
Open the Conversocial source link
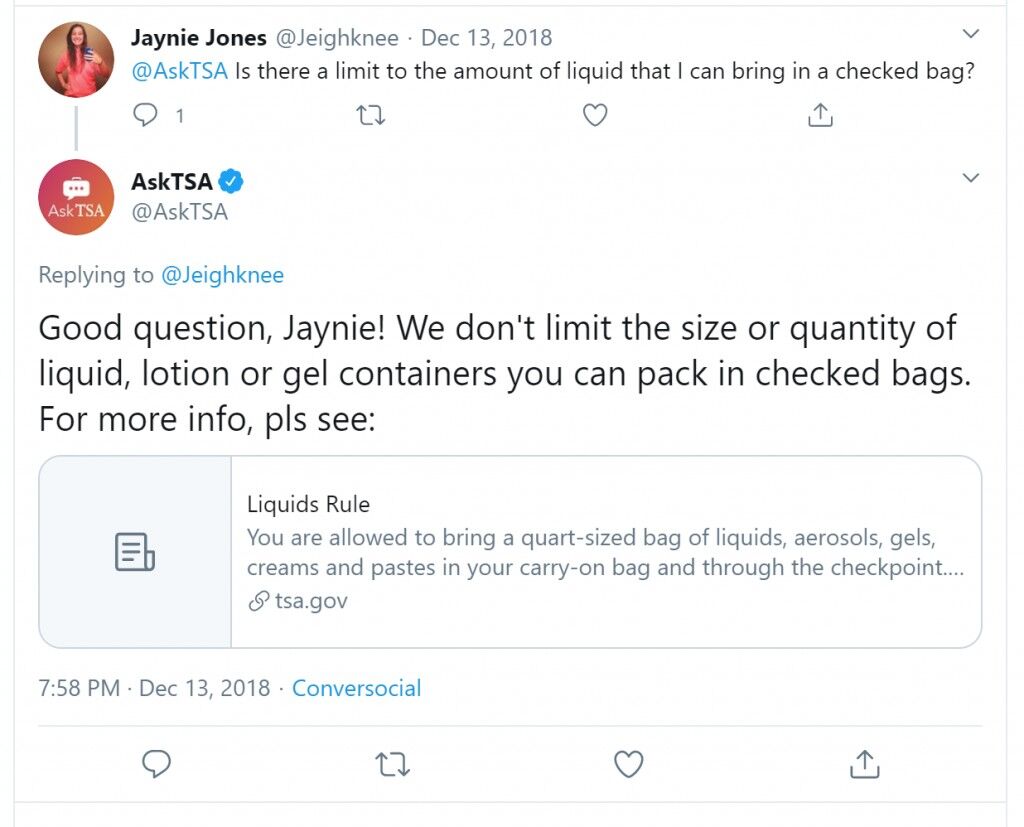357,688
